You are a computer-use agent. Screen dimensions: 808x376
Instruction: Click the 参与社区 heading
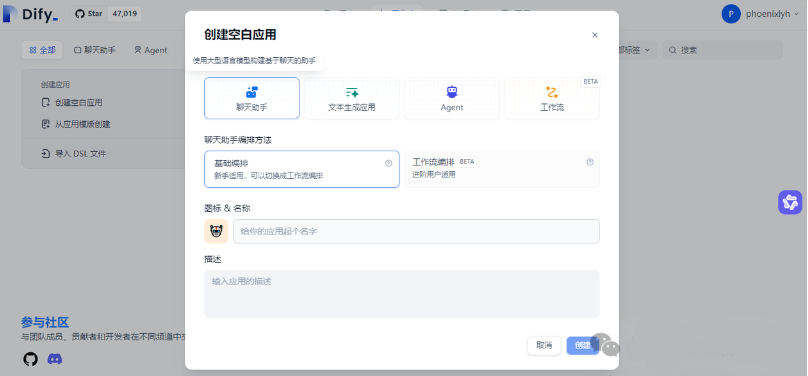[45, 322]
